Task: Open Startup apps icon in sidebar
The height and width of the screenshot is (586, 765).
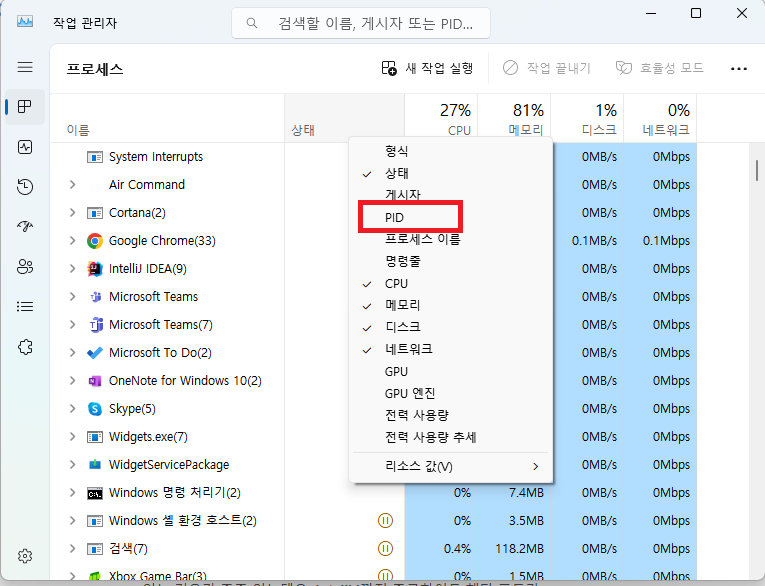Action: (25, 226)
